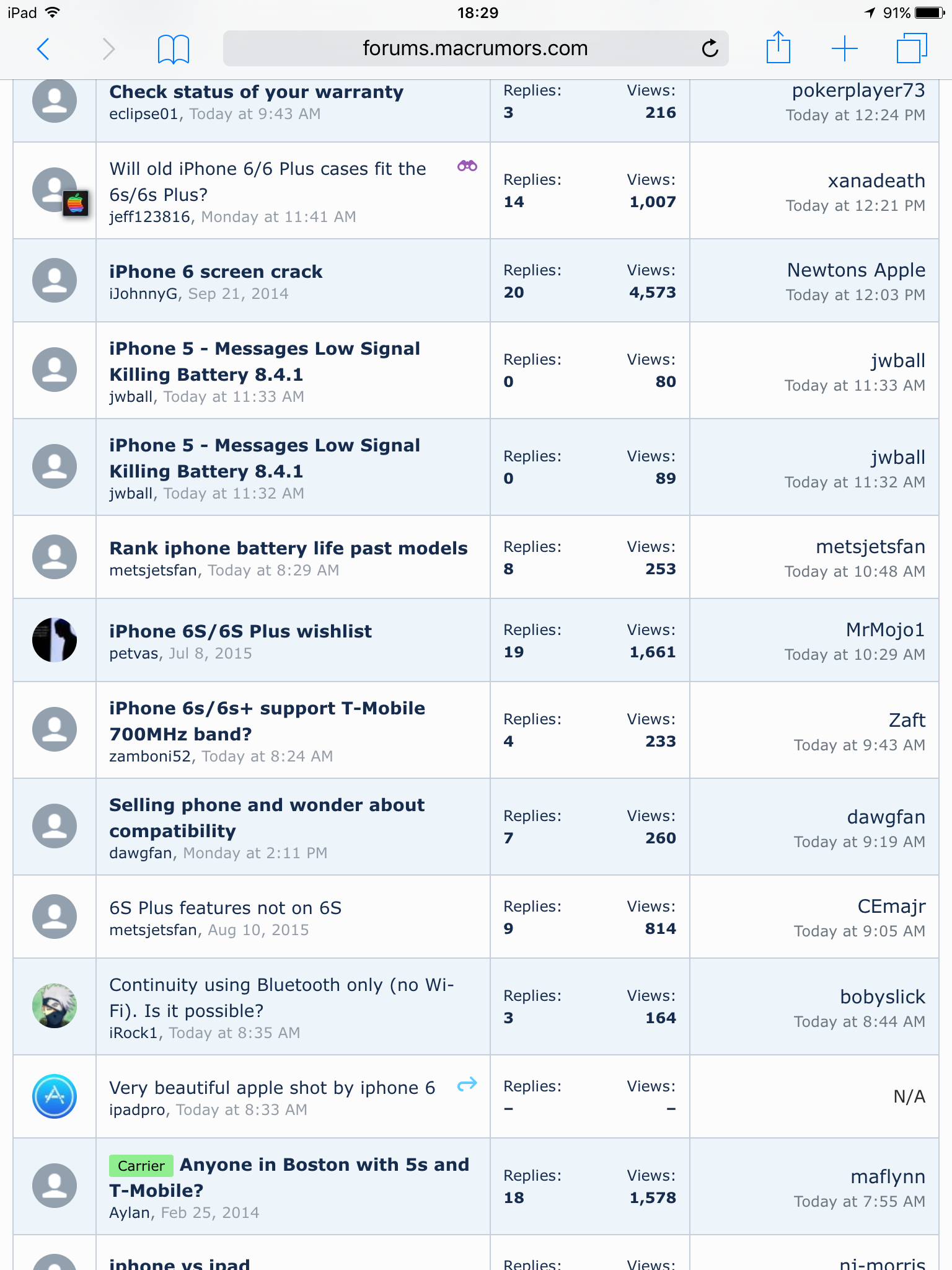Open "Check status of your warranty" thread

coord(257,92)
